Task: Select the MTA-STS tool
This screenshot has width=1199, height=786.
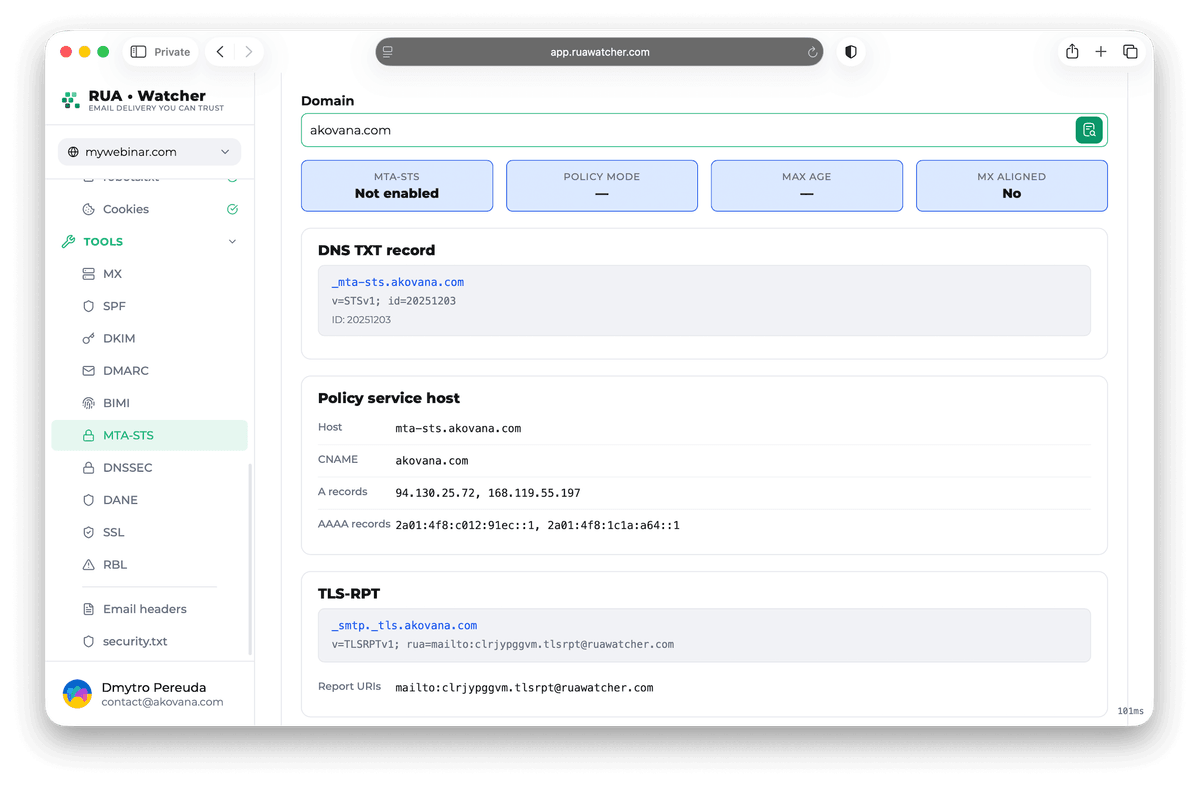Action: click(149, 435)
